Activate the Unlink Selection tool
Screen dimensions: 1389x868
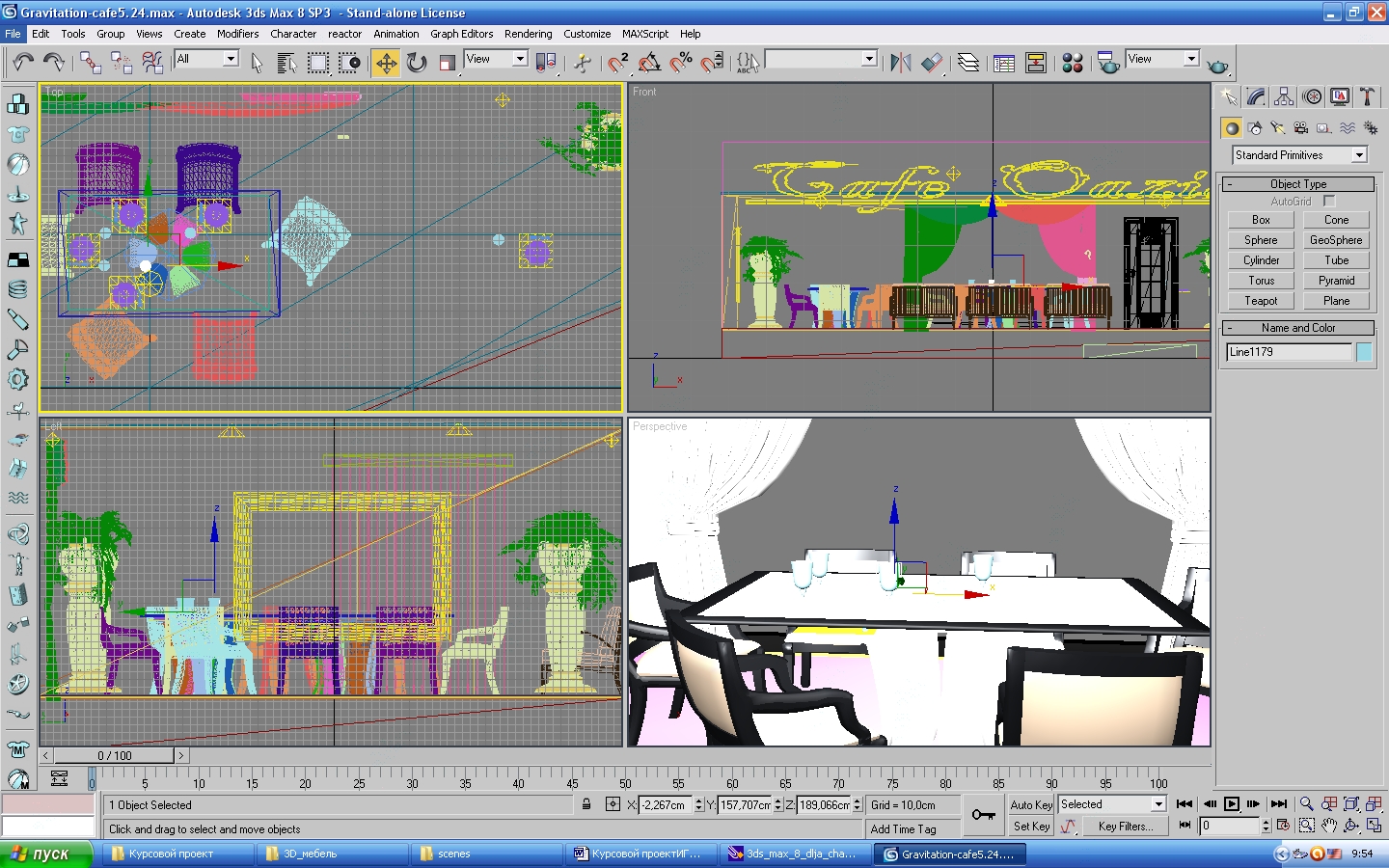tap(122, 63)
